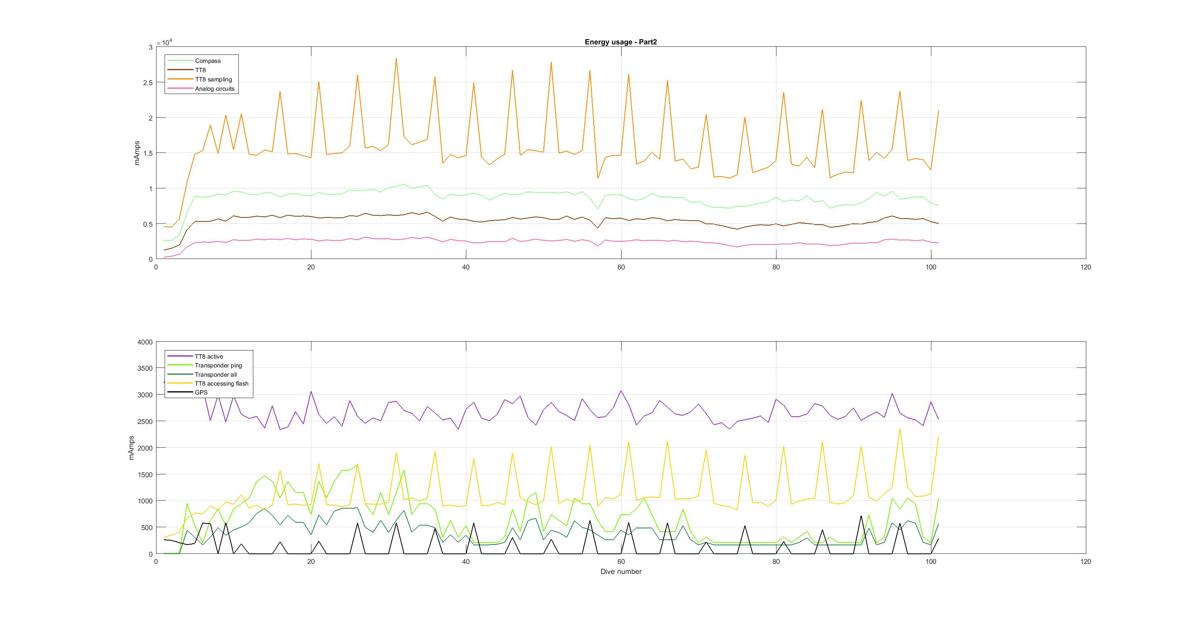
Task: Click the light green Compass legend line sample
Action: (x=180, y=61)
